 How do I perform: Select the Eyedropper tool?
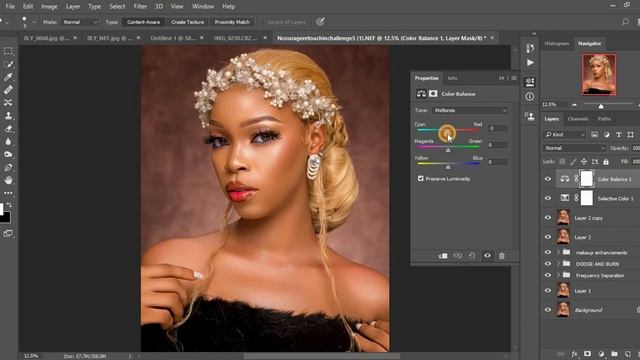click(x=8, y=77)
